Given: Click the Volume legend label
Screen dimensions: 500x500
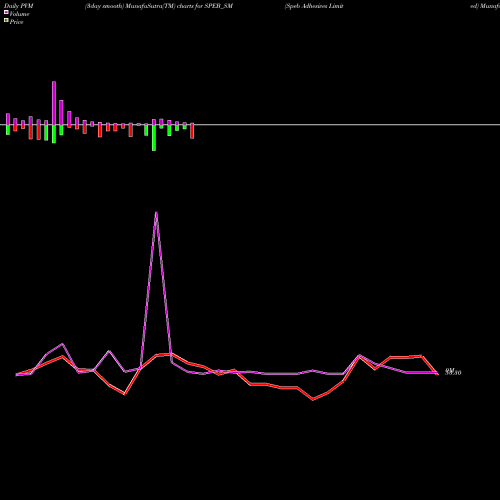Looking at the screenshot, I should (19, 14).
